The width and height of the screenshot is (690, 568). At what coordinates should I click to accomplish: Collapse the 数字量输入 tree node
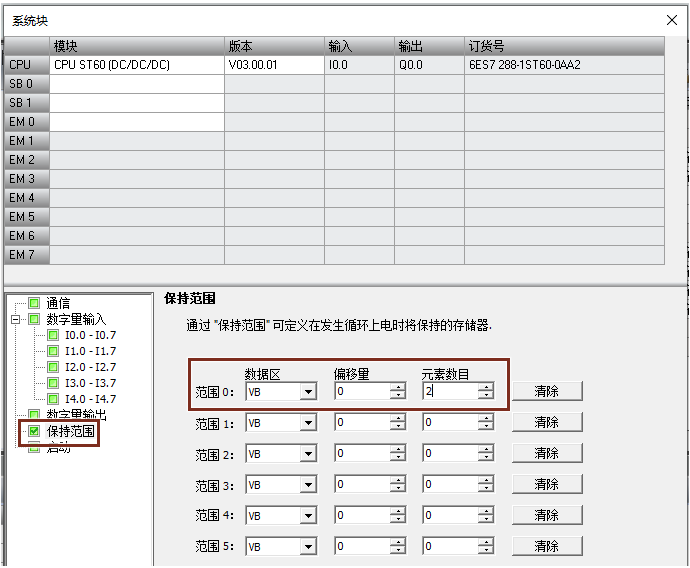click(15, 319)
